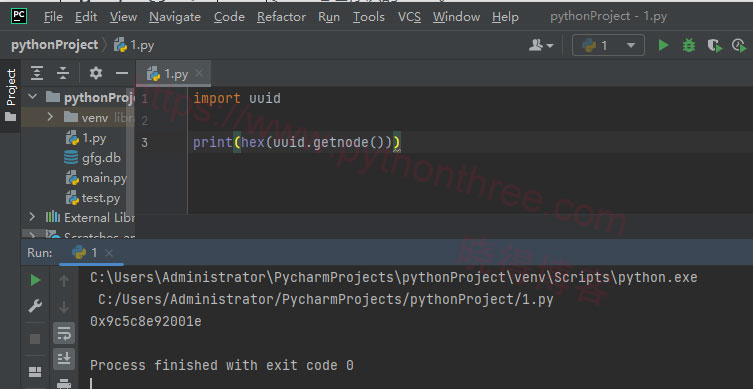Click the print icon in Run panel
This screenshot has height=389, width=753.
click(64, 383)
